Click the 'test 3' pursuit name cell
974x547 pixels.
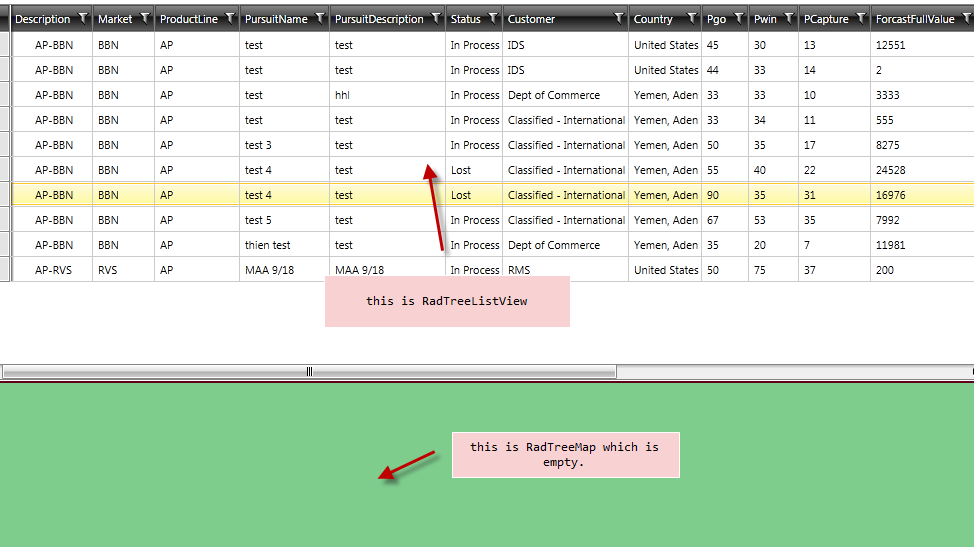tap(258, 145)
